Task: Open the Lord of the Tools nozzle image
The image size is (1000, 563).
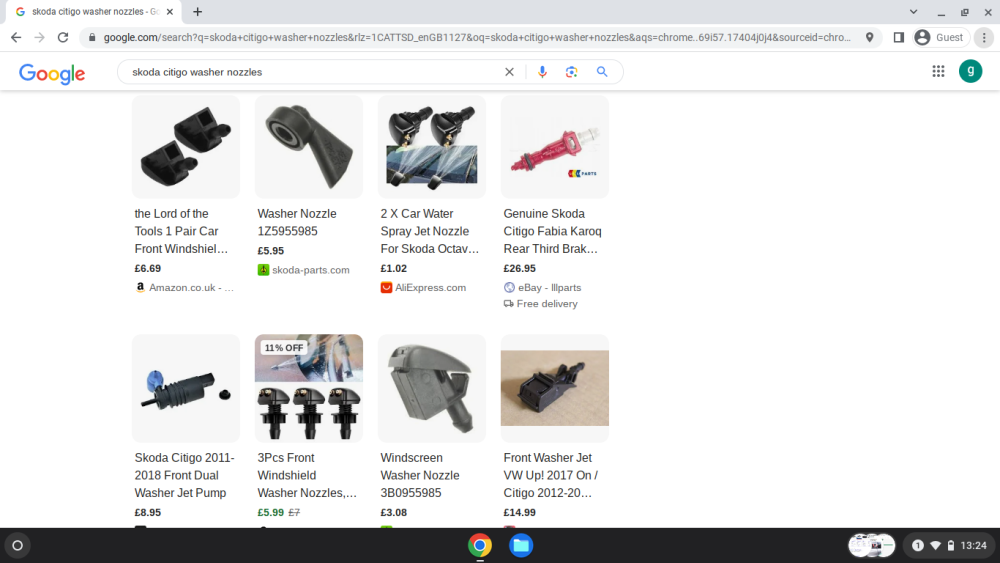Action: tap(186, 147)
